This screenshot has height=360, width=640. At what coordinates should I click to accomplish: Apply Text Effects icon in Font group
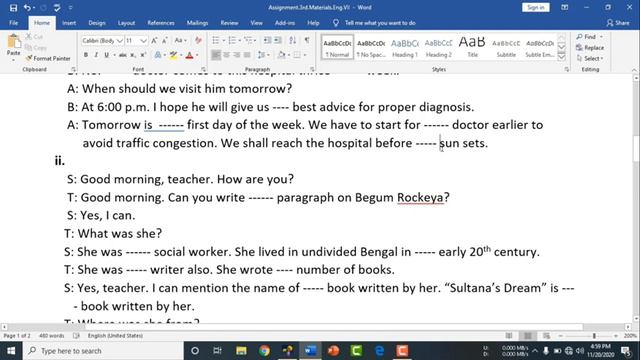tap(158, 55)
